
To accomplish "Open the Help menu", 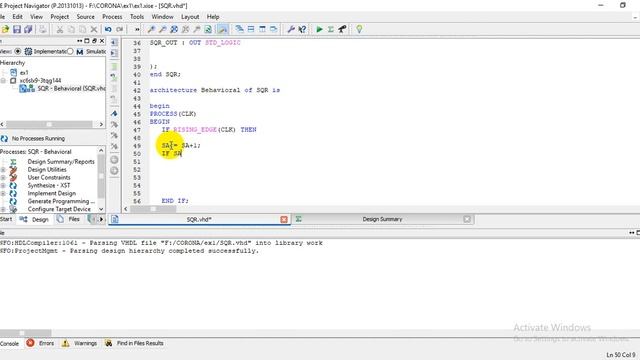I will coord(213,17).
